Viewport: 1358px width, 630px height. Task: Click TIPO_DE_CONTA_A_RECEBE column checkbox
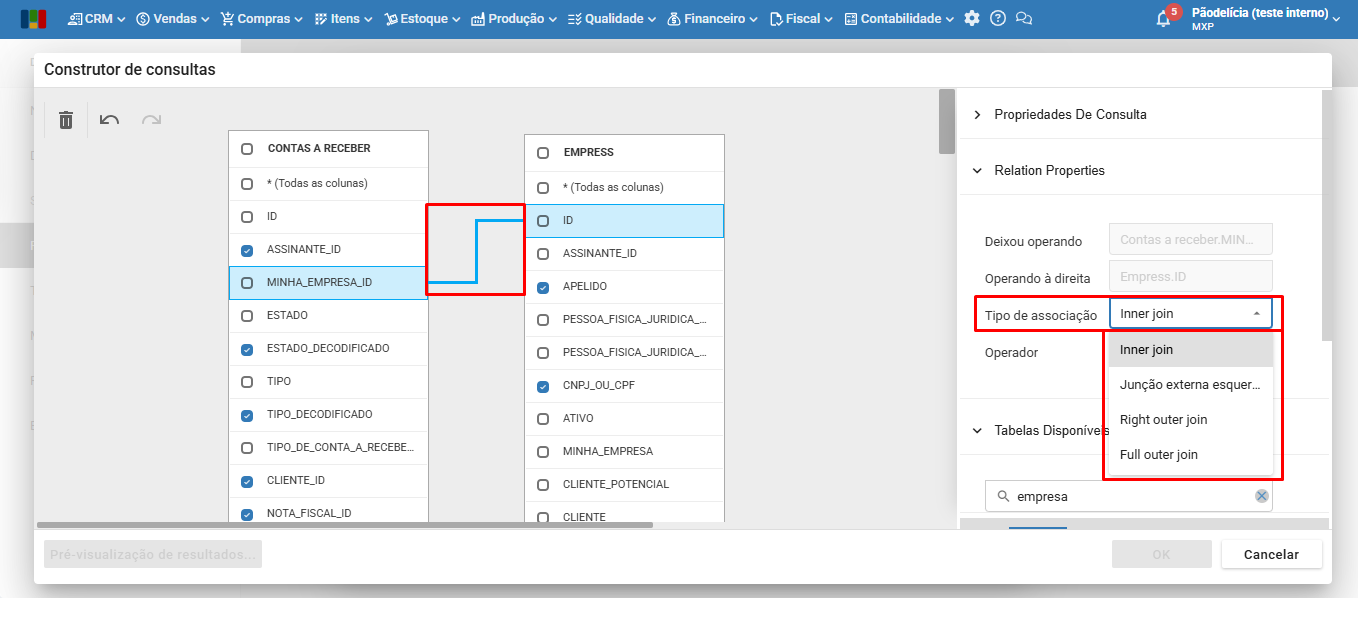[x=247, y=448]
